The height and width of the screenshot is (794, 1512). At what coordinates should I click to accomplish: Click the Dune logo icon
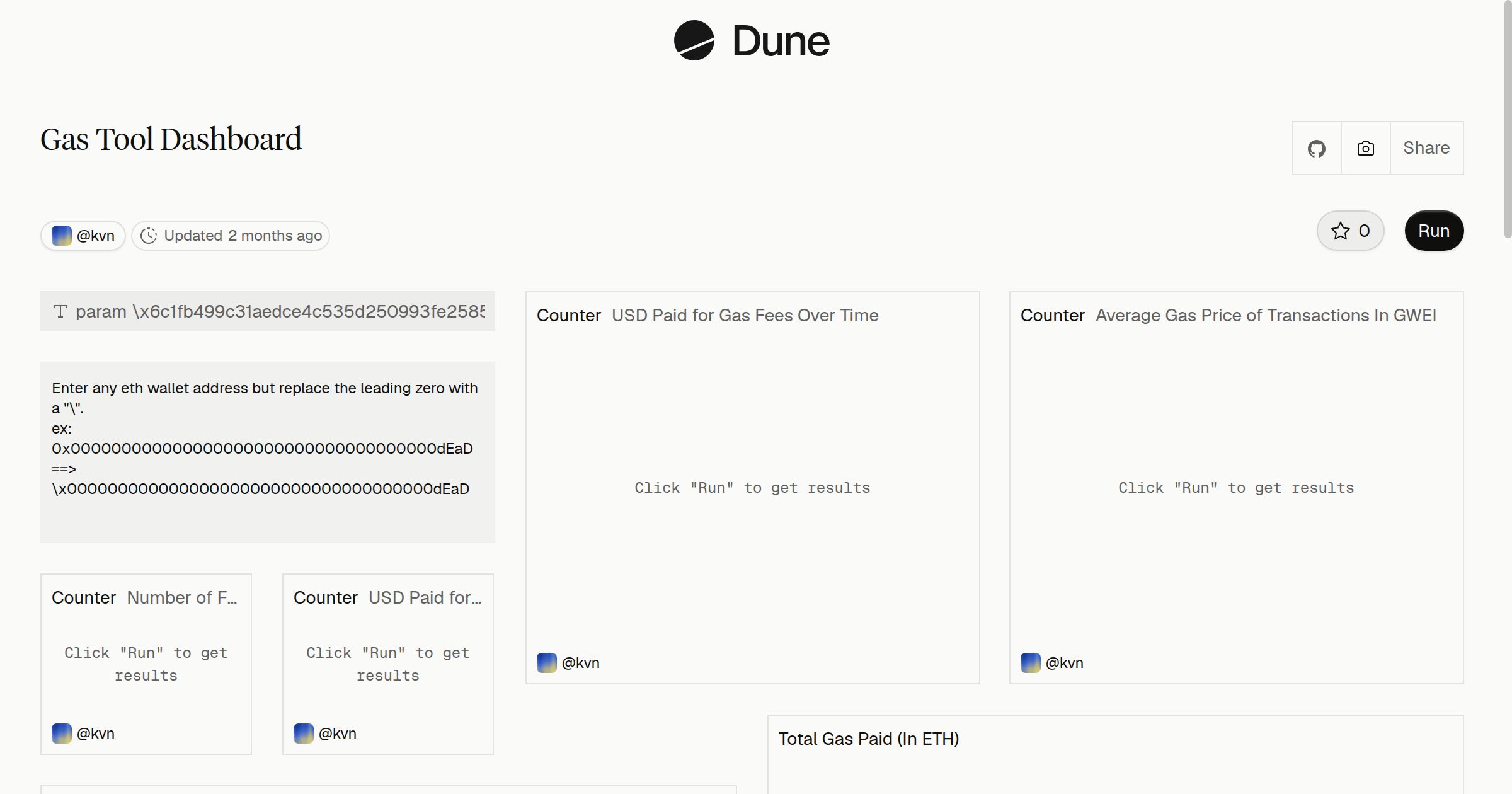694,40
